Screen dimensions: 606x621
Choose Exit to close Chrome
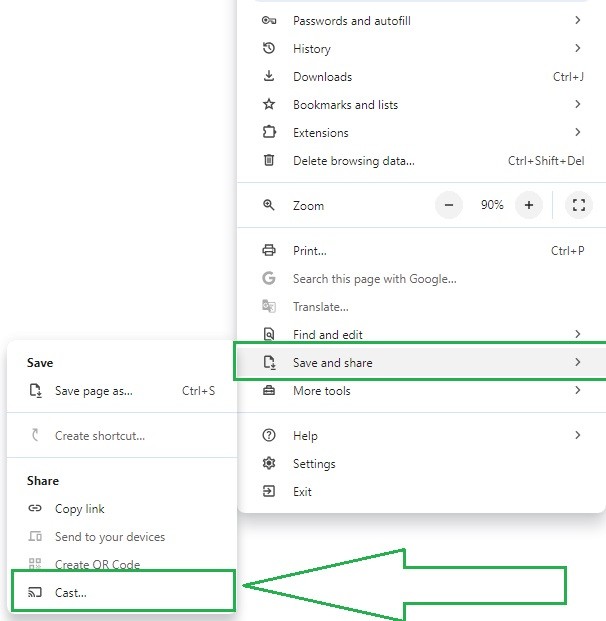[421, 491]
